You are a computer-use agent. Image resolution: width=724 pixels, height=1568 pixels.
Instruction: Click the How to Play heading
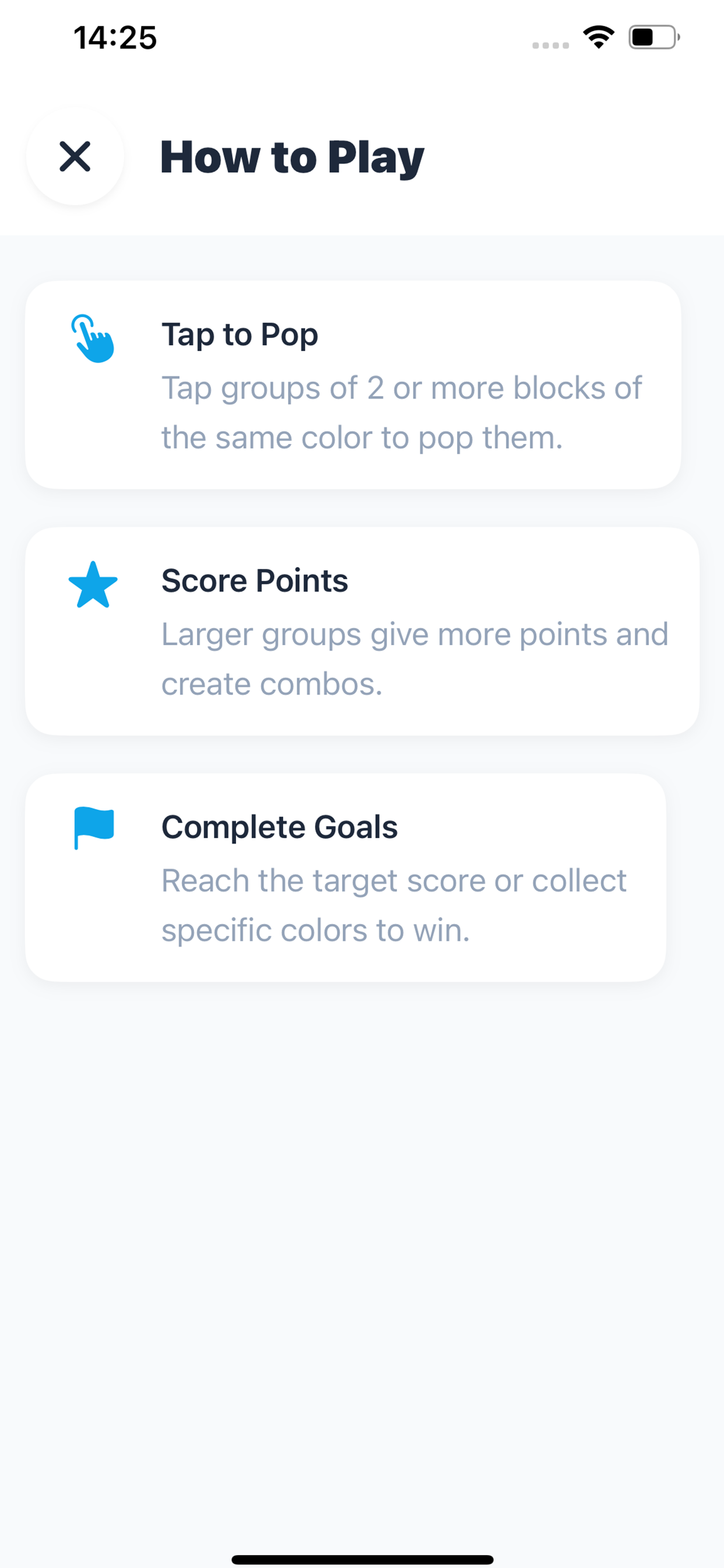pyautogui.click(x=292, y=157)
